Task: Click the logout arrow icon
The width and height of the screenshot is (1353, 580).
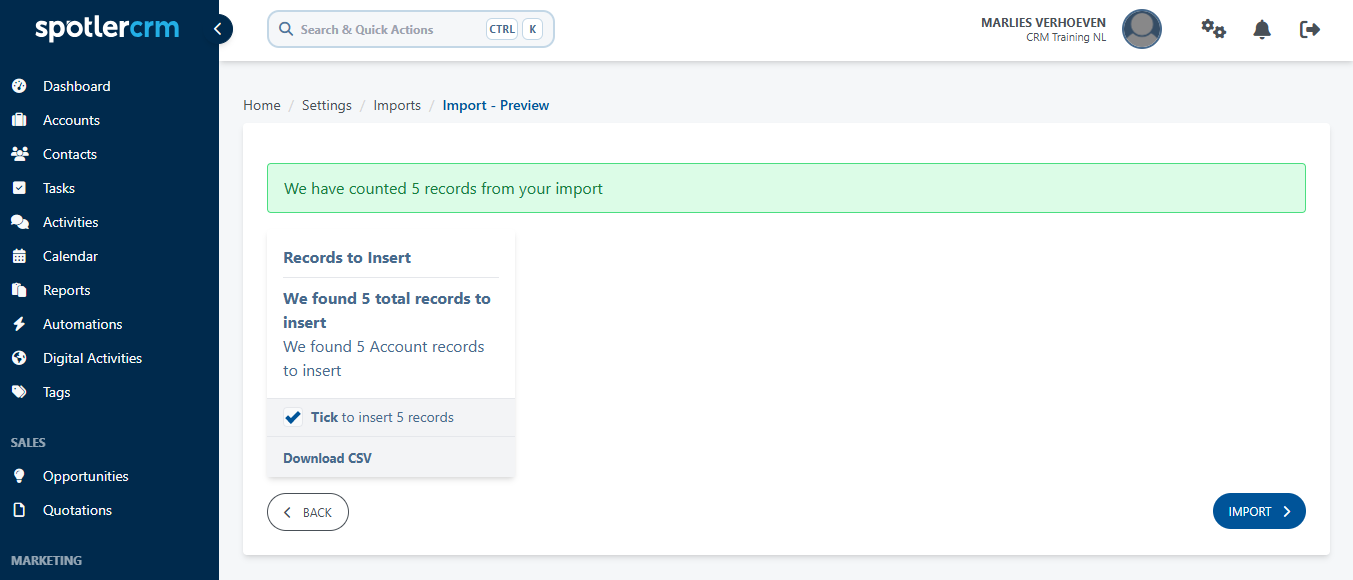Action: 1310,29
